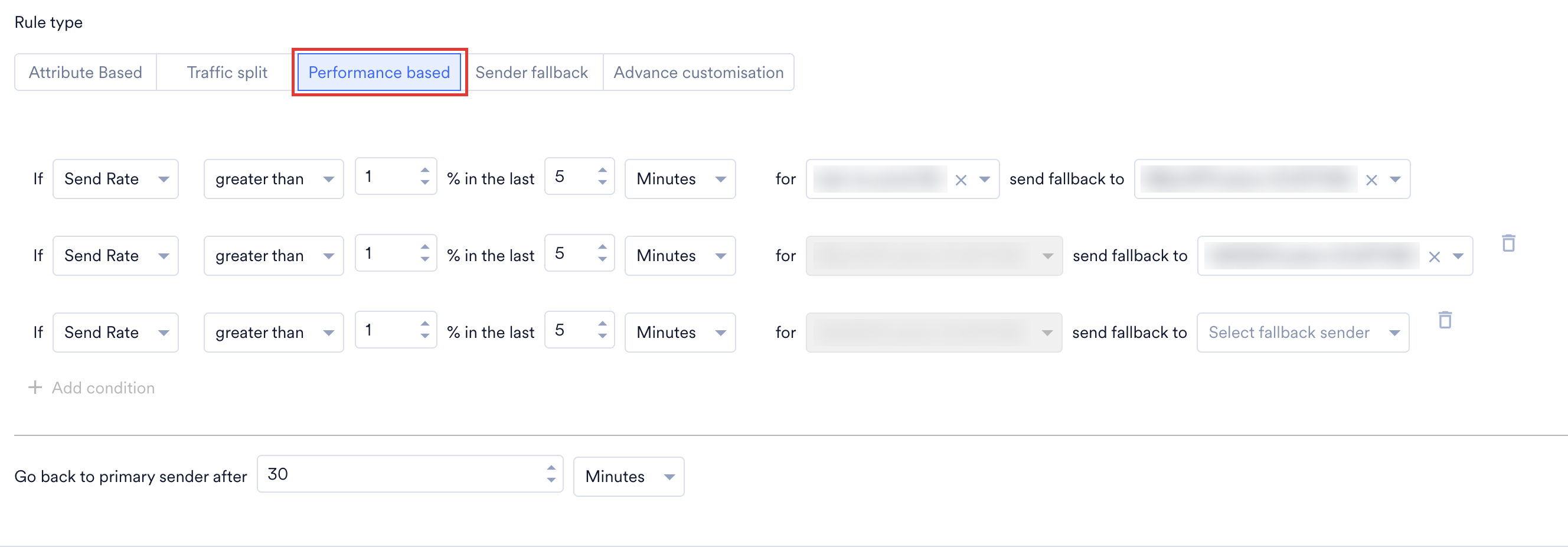Decrease primary sender return time with down arrow
Image resolution: width=1568 pixels, height=547 pixels.
click(x=551, y=480)
